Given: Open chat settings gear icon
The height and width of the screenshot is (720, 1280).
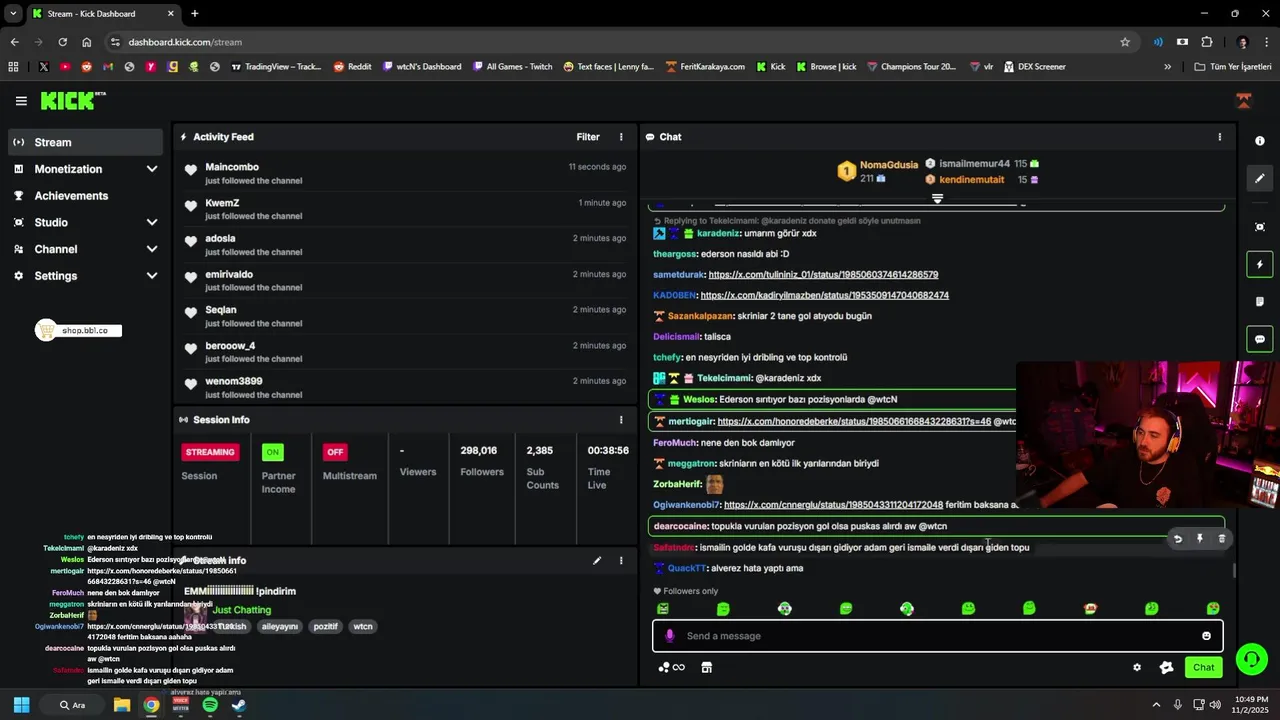Looking at the screenshot, I should [1137, 668].
